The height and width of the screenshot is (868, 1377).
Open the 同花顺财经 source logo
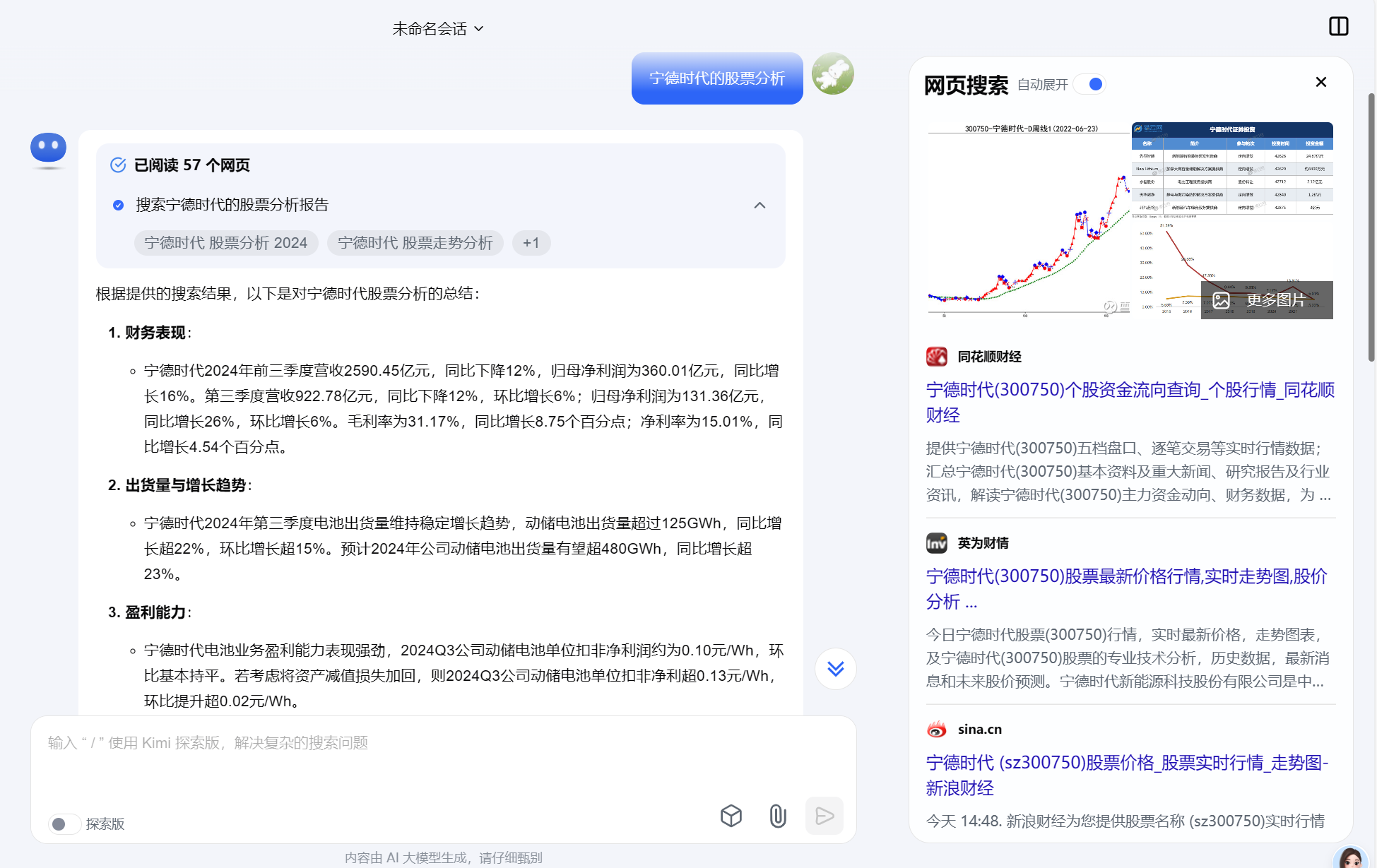[x=936, y=357]
